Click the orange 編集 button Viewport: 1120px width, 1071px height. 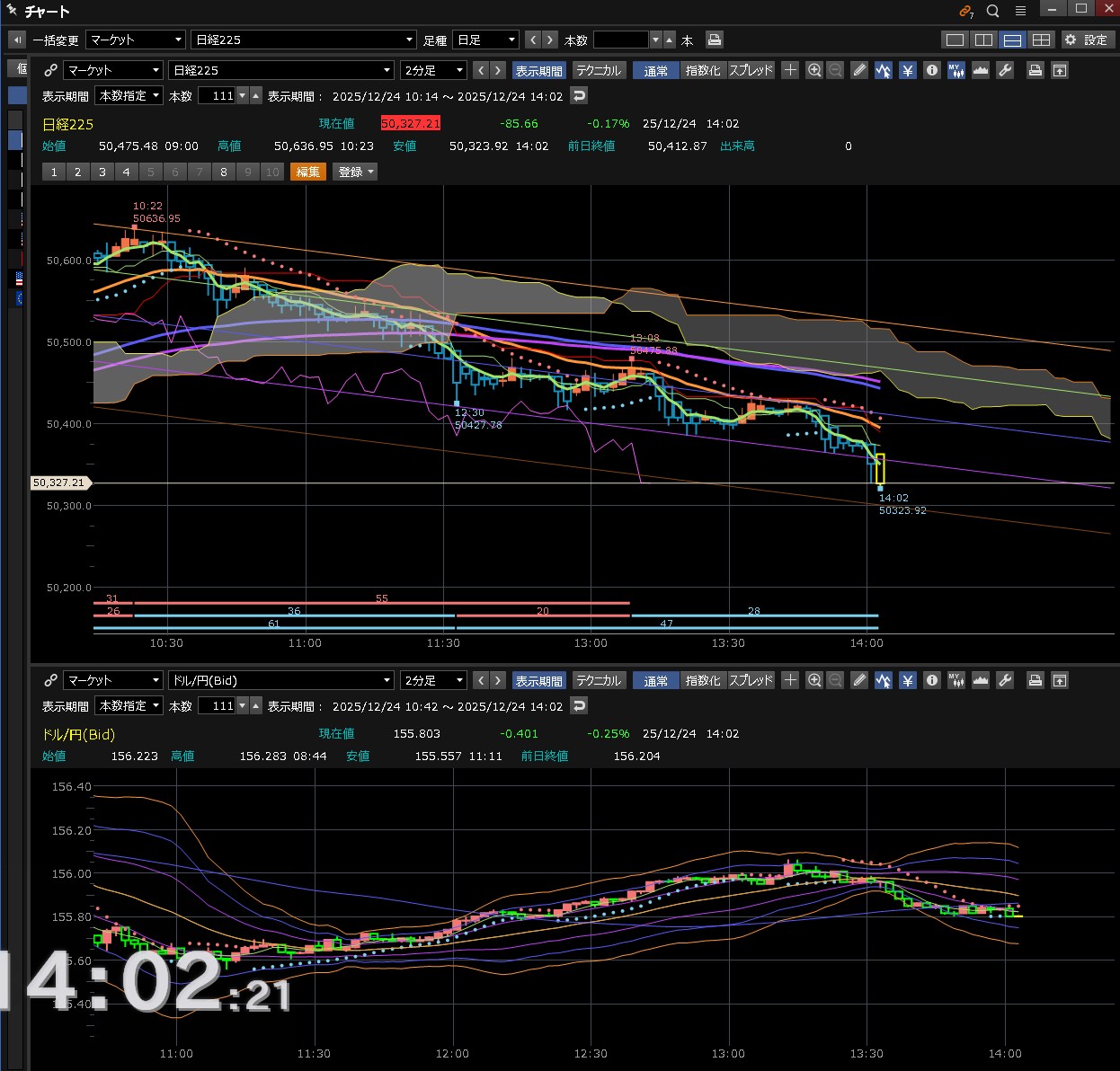[x=307, y=172]
